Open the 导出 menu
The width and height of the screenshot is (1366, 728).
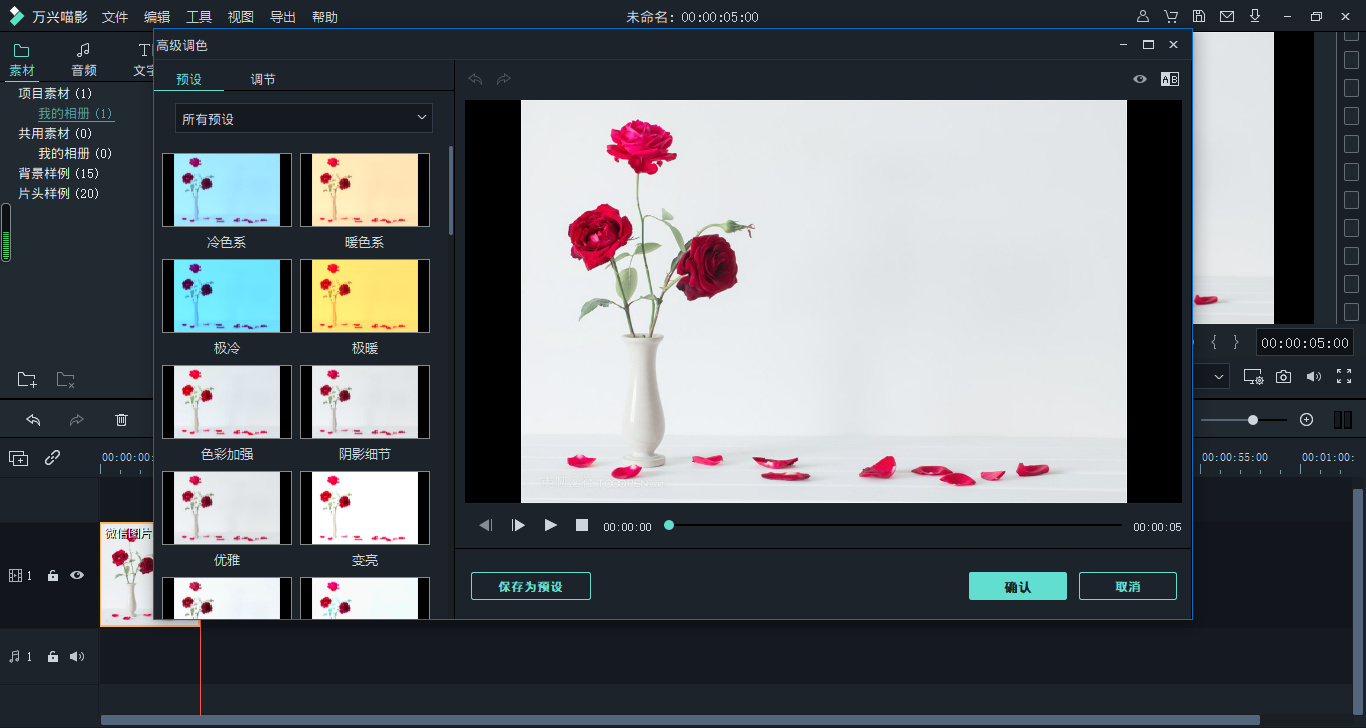tap(283, 17)
